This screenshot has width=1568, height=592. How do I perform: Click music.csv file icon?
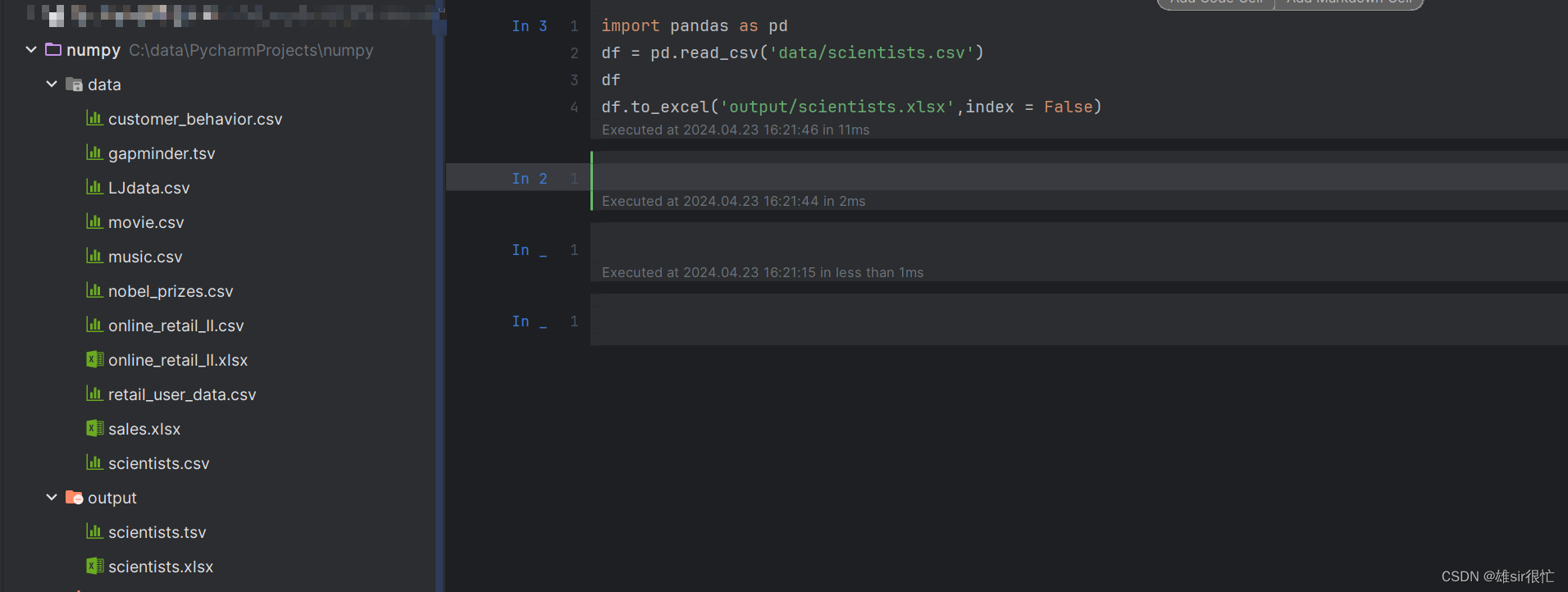pos(94,256)
